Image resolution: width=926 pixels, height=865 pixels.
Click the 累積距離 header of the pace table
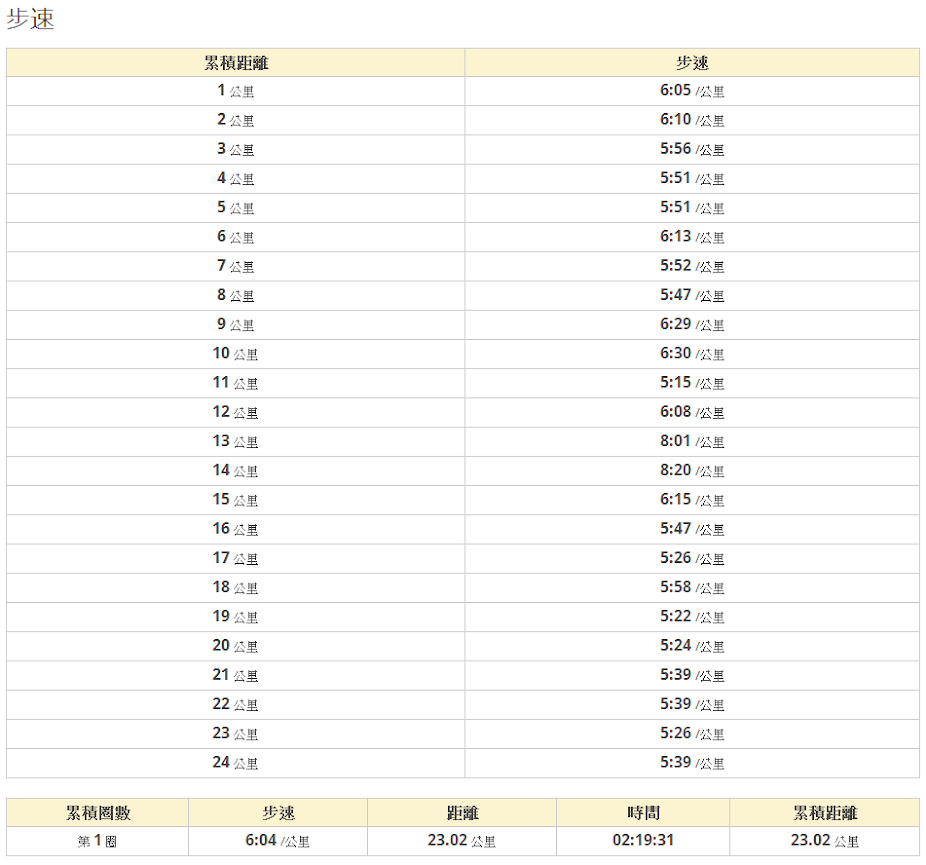236,63
